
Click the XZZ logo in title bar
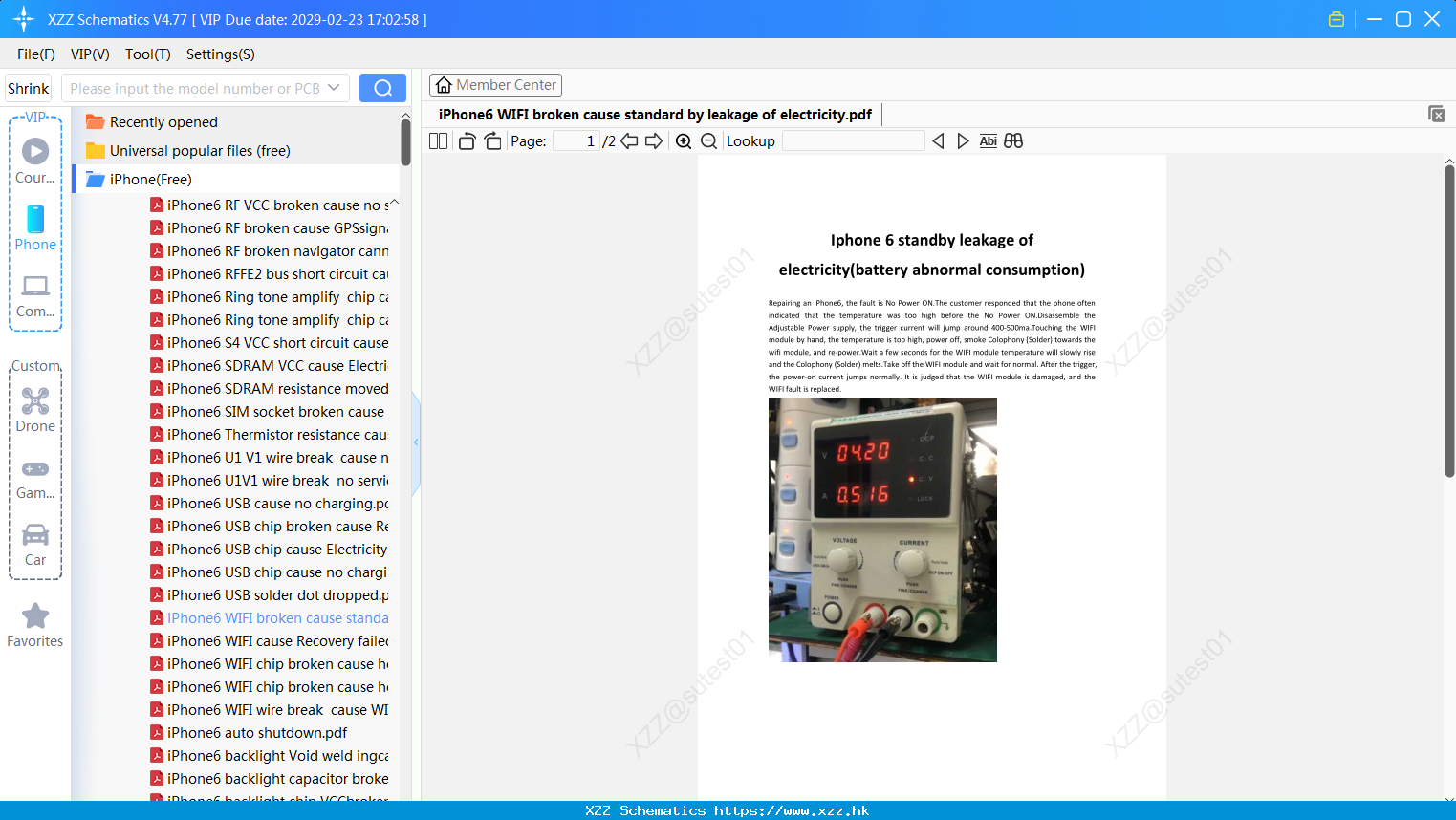click(24, 19)
